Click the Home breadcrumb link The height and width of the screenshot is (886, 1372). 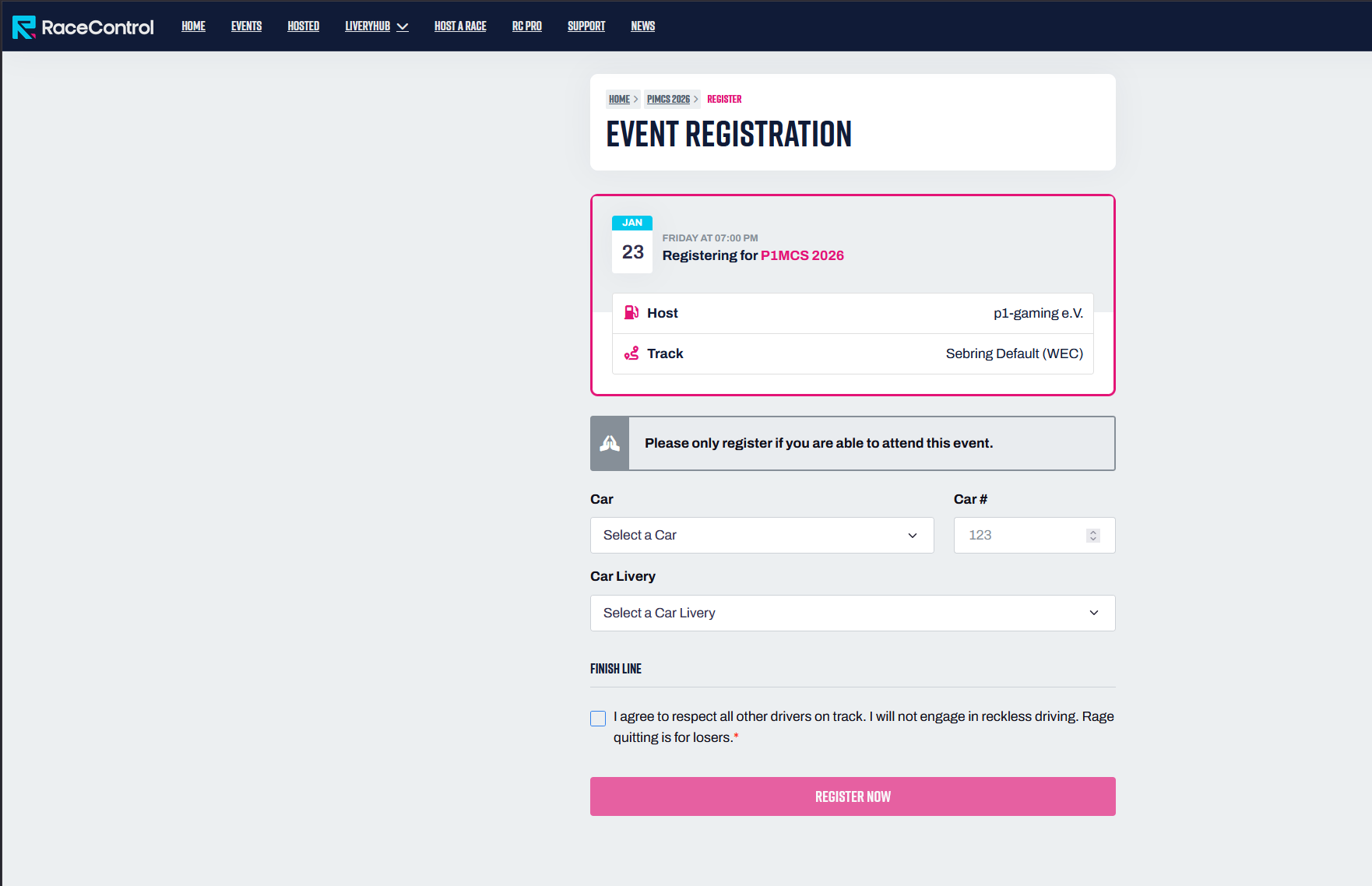click(619, 99)
